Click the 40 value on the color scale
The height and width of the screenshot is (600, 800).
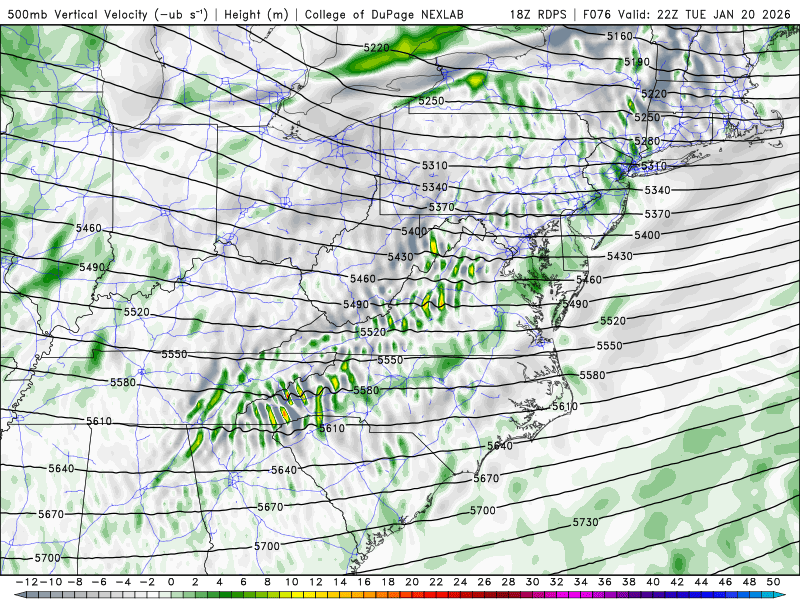pyautogui.click(x=653, y=582)
